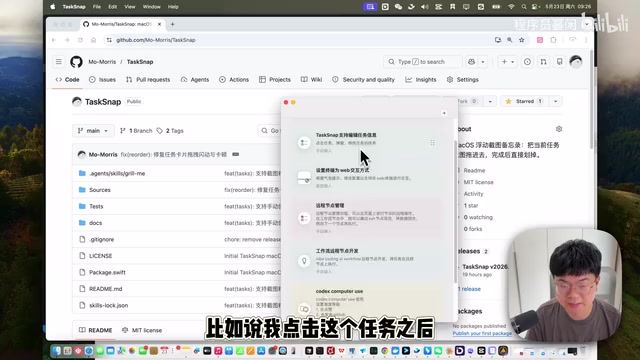640x360 pixels.
Task: Switch to the Pull requests tab
Action: pos(148,80)
